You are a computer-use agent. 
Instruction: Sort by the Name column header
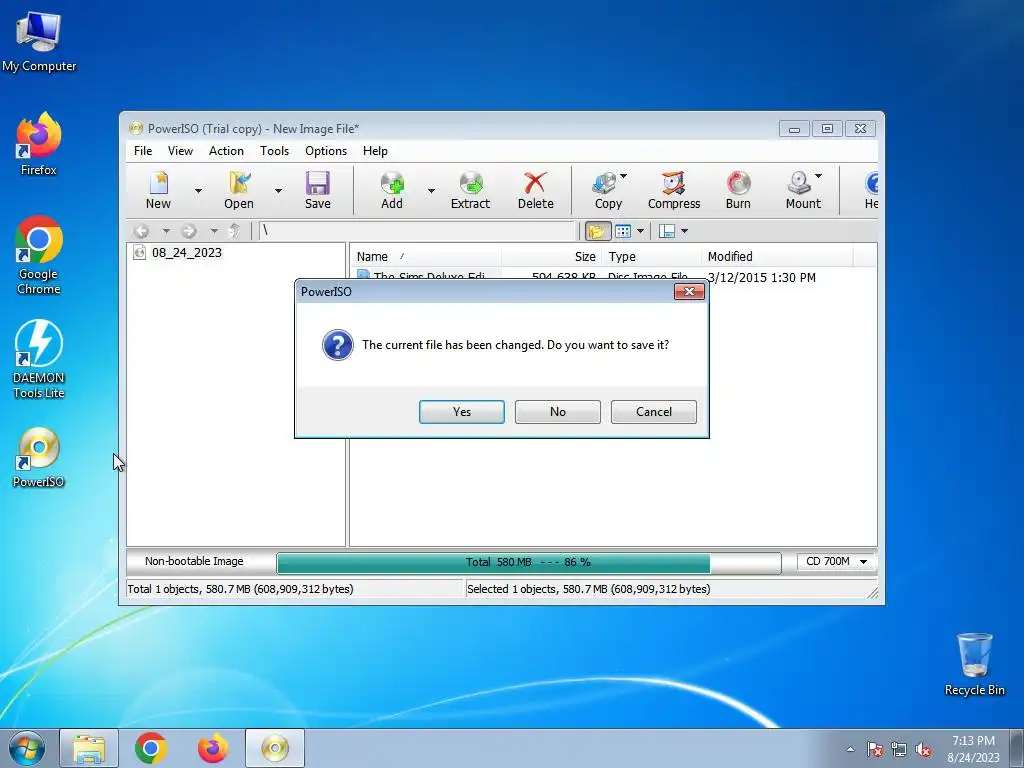pyautogui.click(x=426, y=257)
